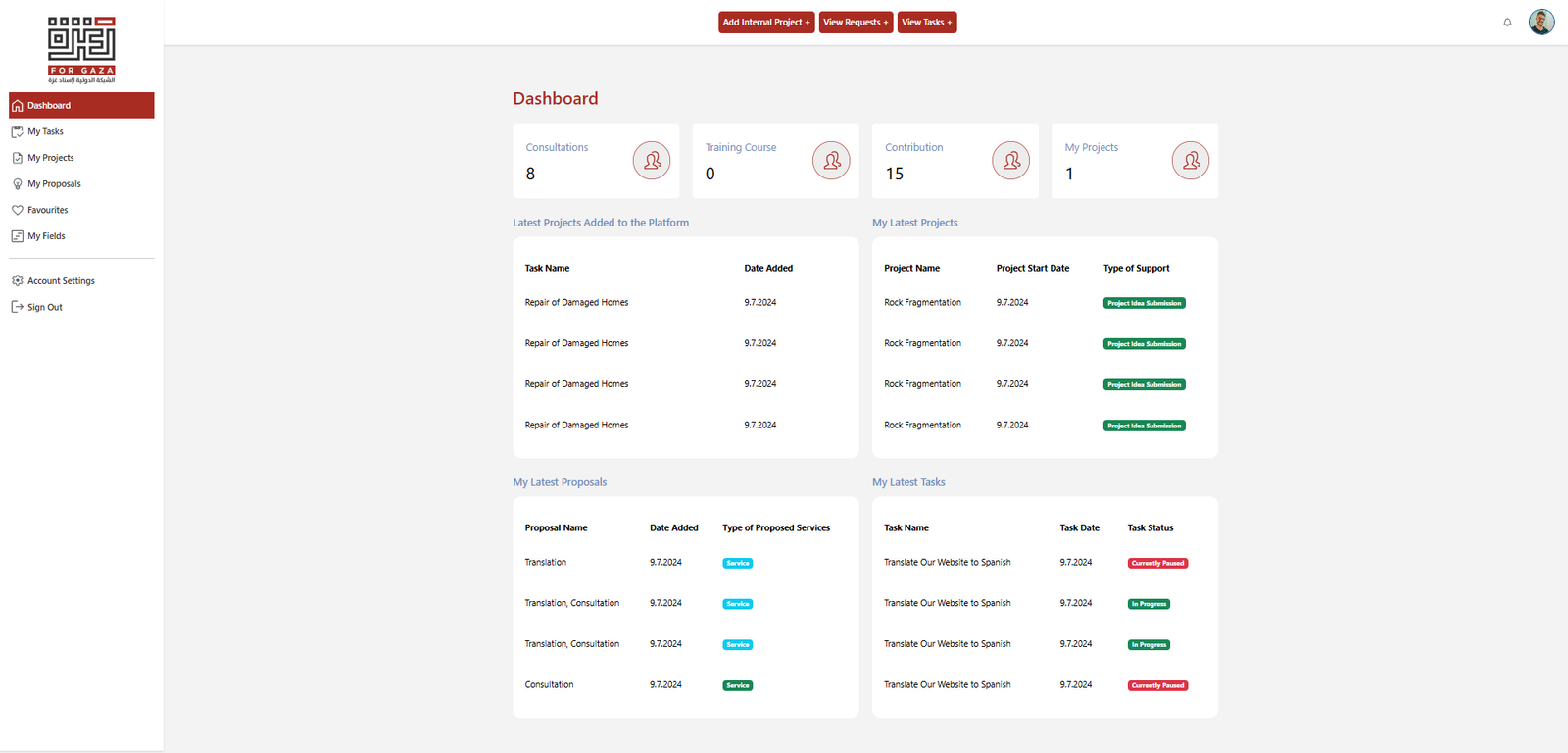Click the Favourites heart icon in sidebar
1568x753 pixels.
click(x=18, y=210)
